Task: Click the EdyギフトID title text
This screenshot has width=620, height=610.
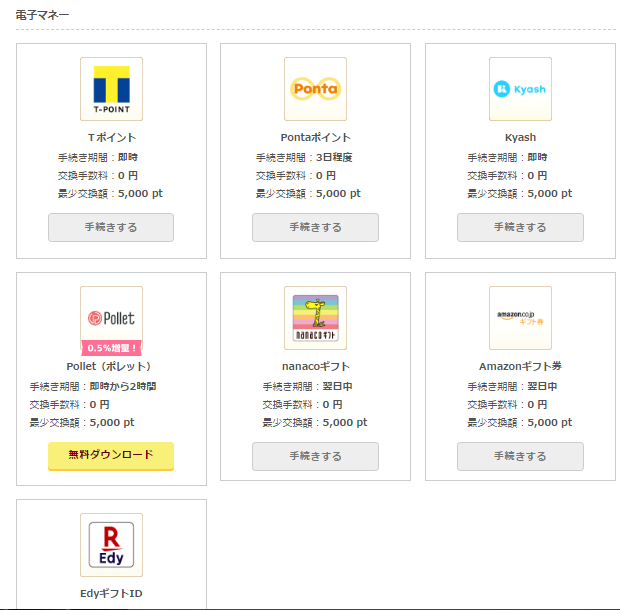Action: (x=111, y=593)
